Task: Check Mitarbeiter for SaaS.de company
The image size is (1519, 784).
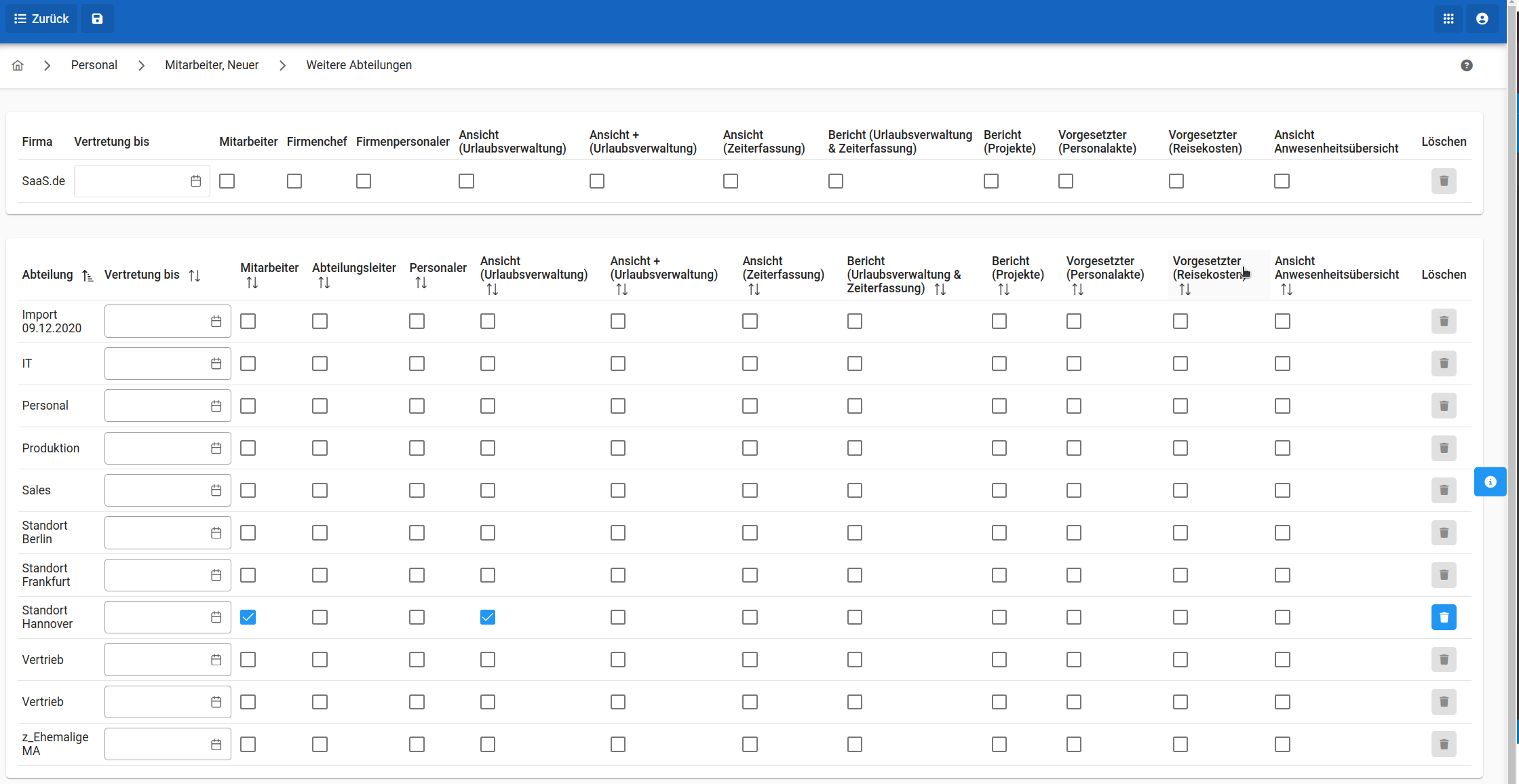Action: (x=227, y=181)
